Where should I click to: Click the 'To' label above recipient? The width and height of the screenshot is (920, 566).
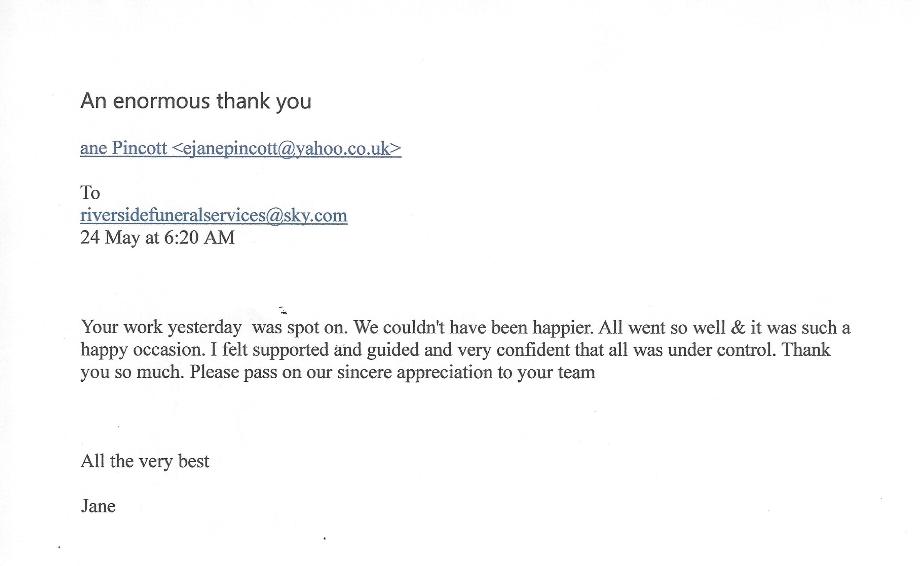90,193
